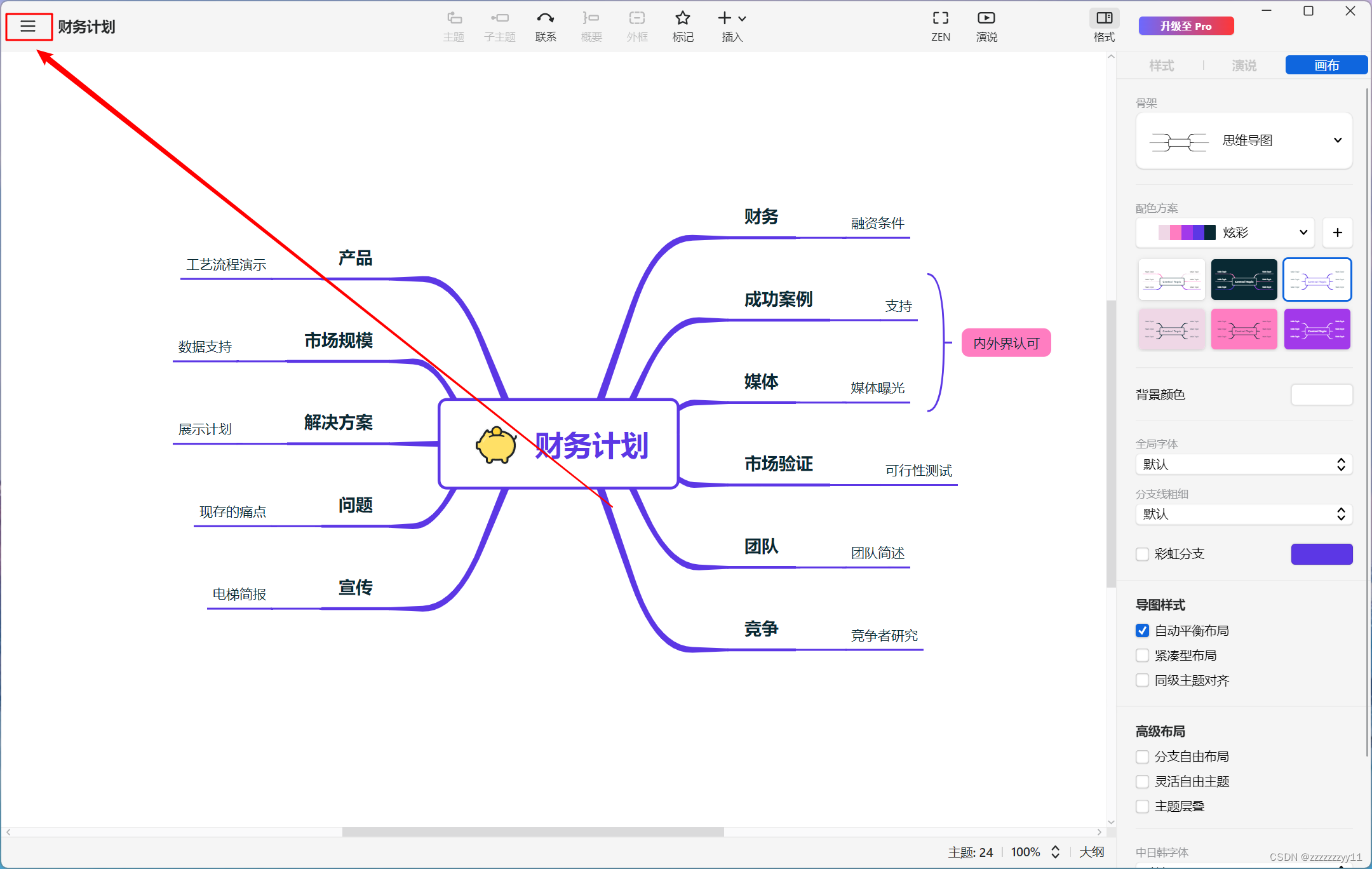1372x869 pixels.
Task: Toggle the 格式 format panel icon
Action: (x=1104, y=19)
